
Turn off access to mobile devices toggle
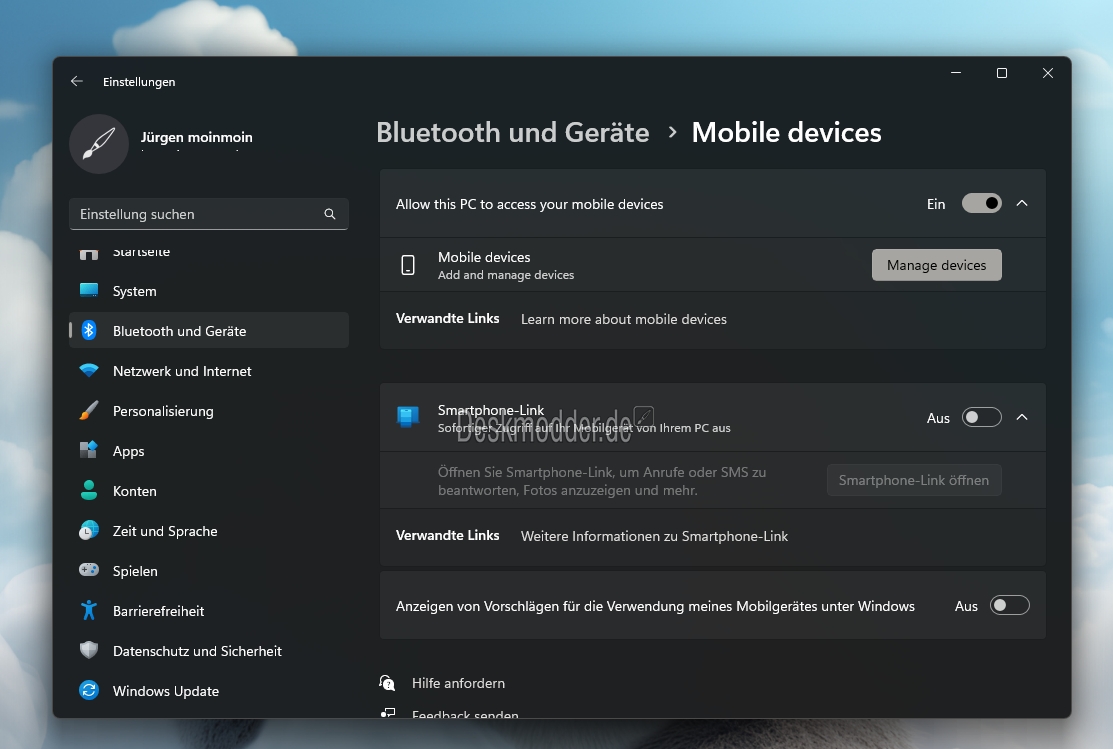coord(982,204)
